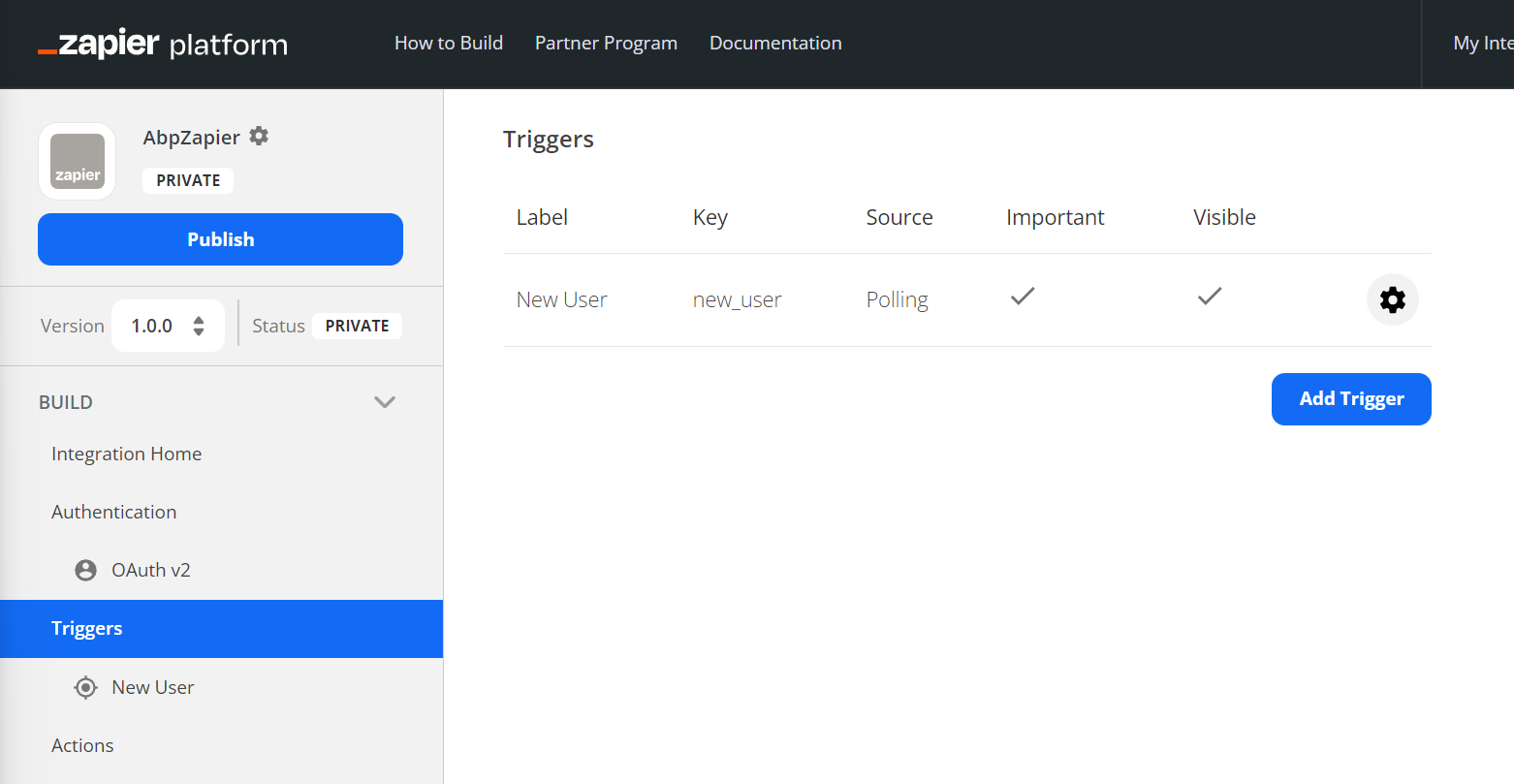1514x784 pixels.
Task: Click the Triggers page heading
Action: click(549, 140)
